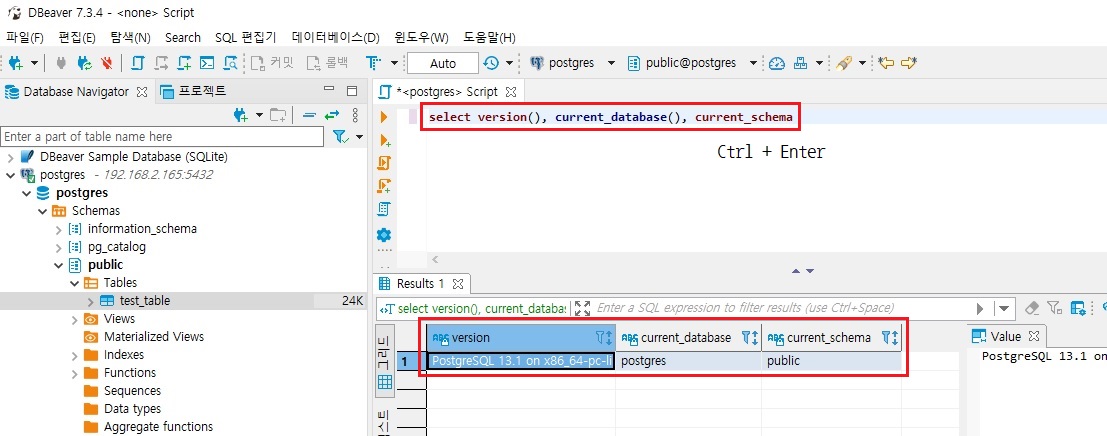Image resolution: width=1107 pixels, height=436 pixels.
Task: Click the Execute script in new tabs icon
Action: point(385,186)
